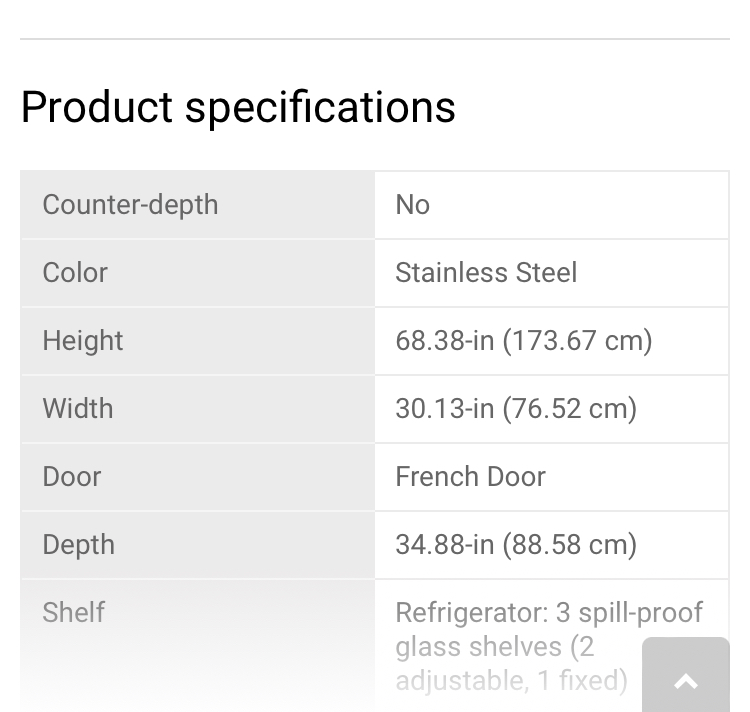This screenshot has height=712, width=750.
Task: Select the Product specifications heading
Action: tap(238, 107)
